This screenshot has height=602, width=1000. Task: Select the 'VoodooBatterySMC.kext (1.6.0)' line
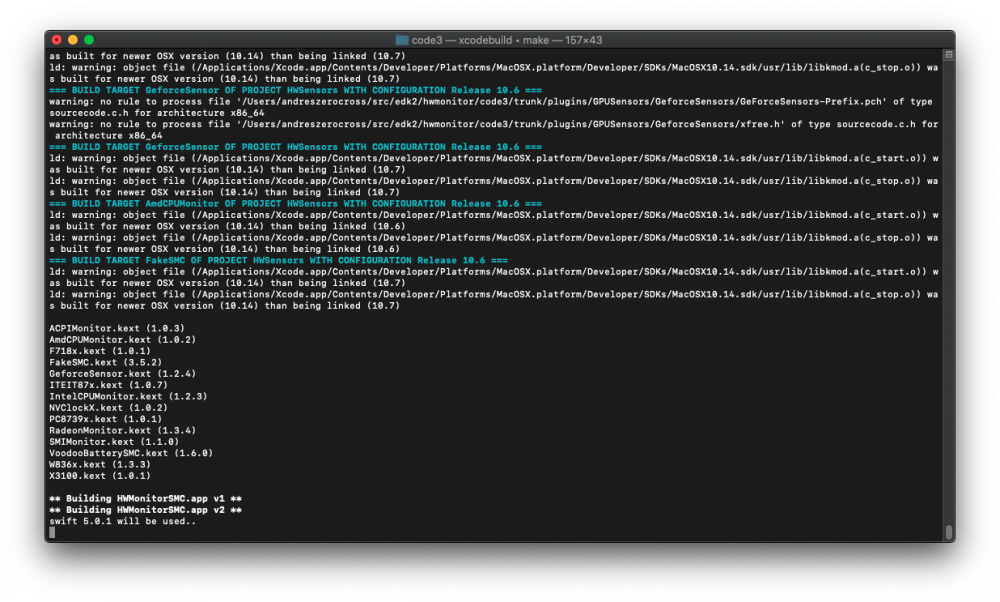pos(131,453)
